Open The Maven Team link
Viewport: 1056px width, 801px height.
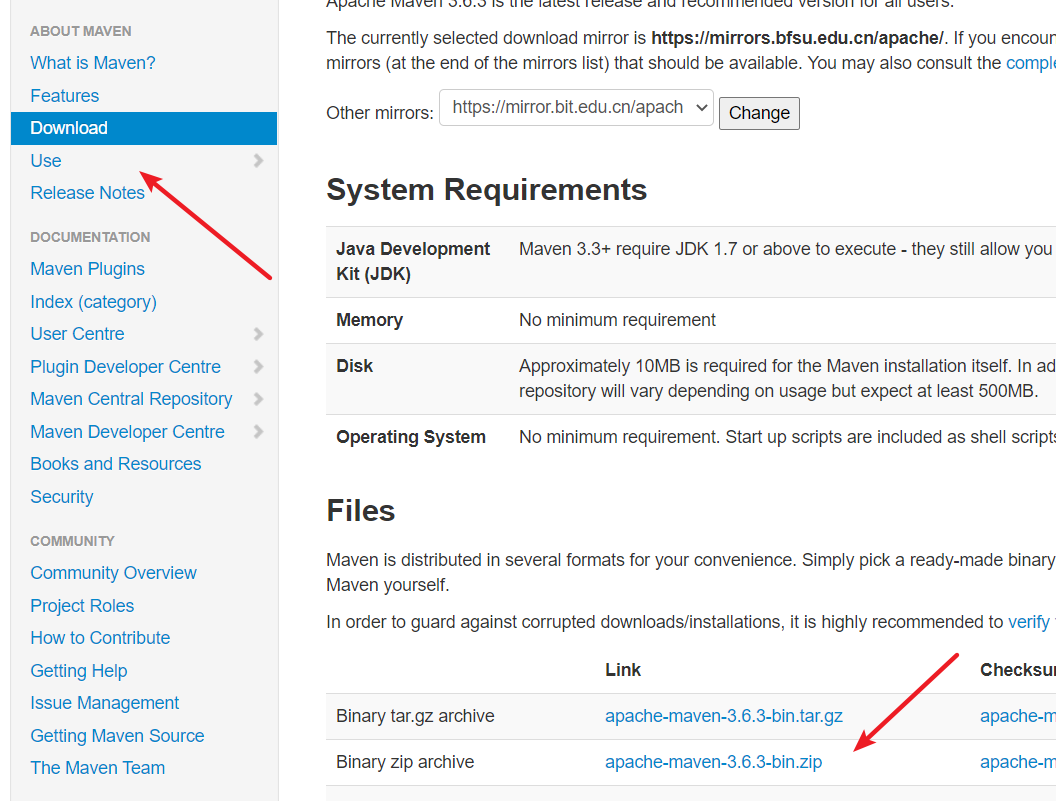[98, 768]
